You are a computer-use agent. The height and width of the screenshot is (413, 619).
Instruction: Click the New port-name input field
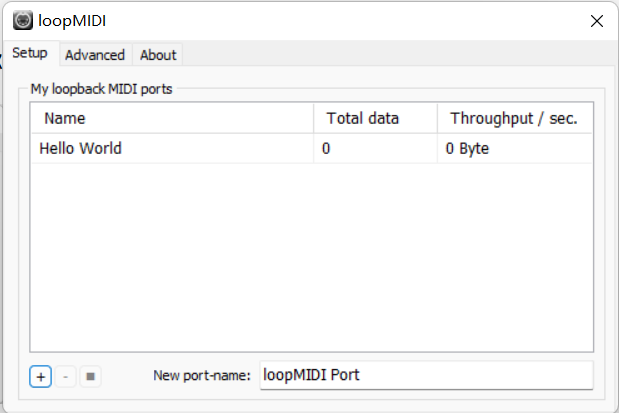pos(426,375)
